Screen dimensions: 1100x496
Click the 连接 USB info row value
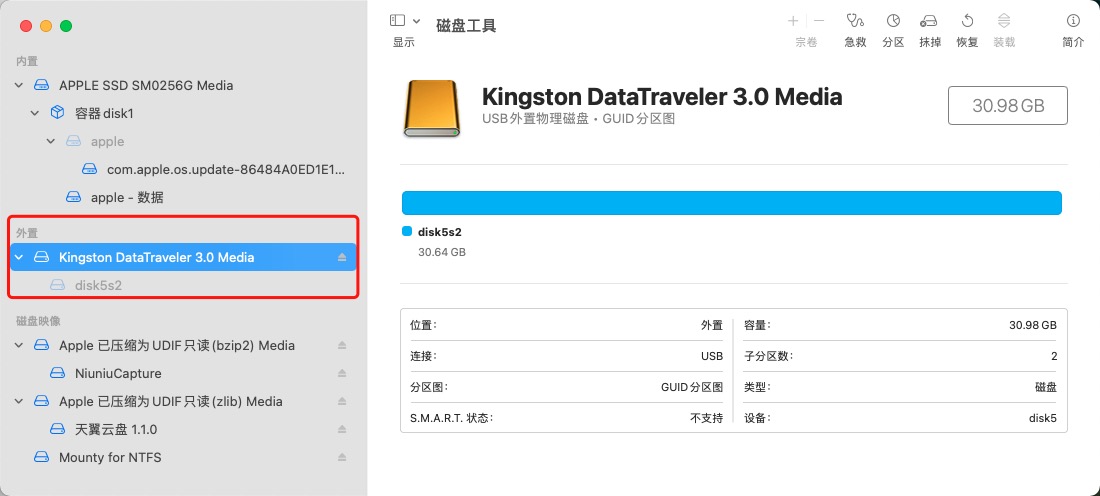(711, 356)
